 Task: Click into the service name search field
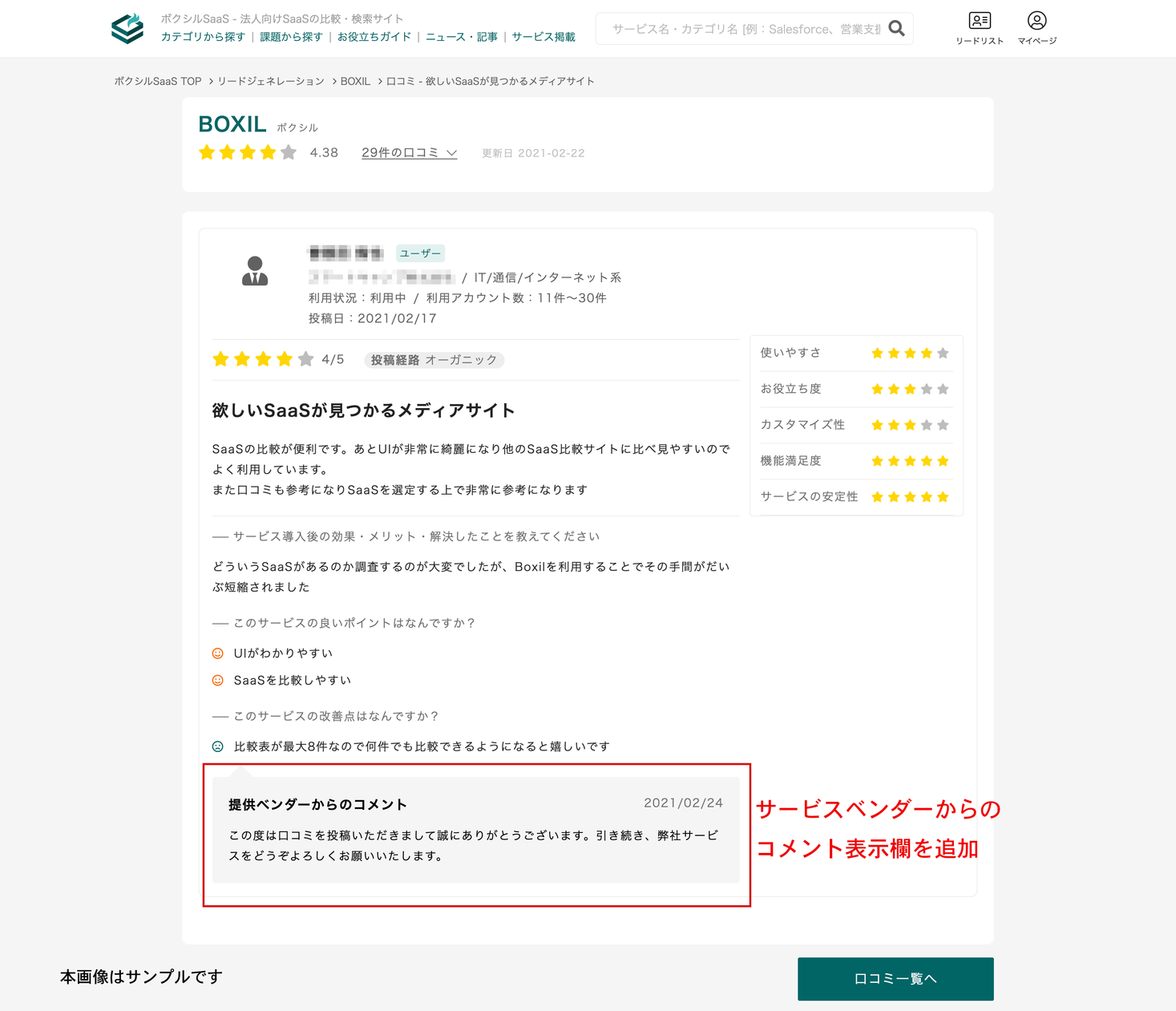(746, 29)
